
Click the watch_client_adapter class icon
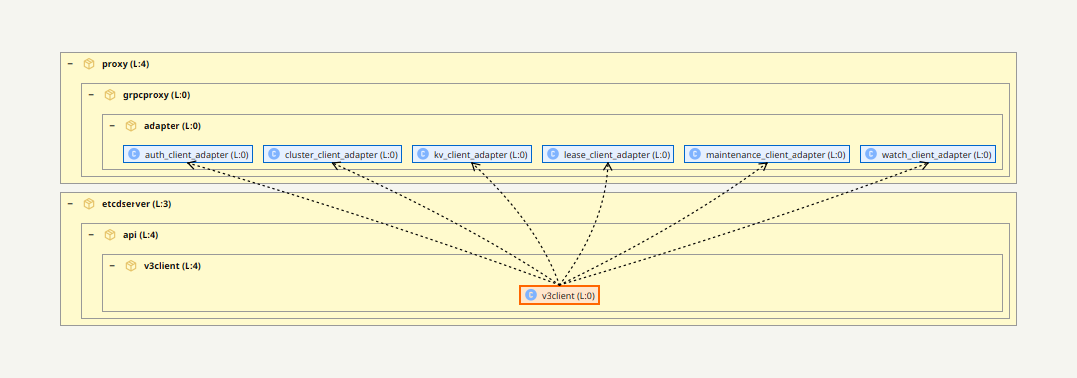871,155
